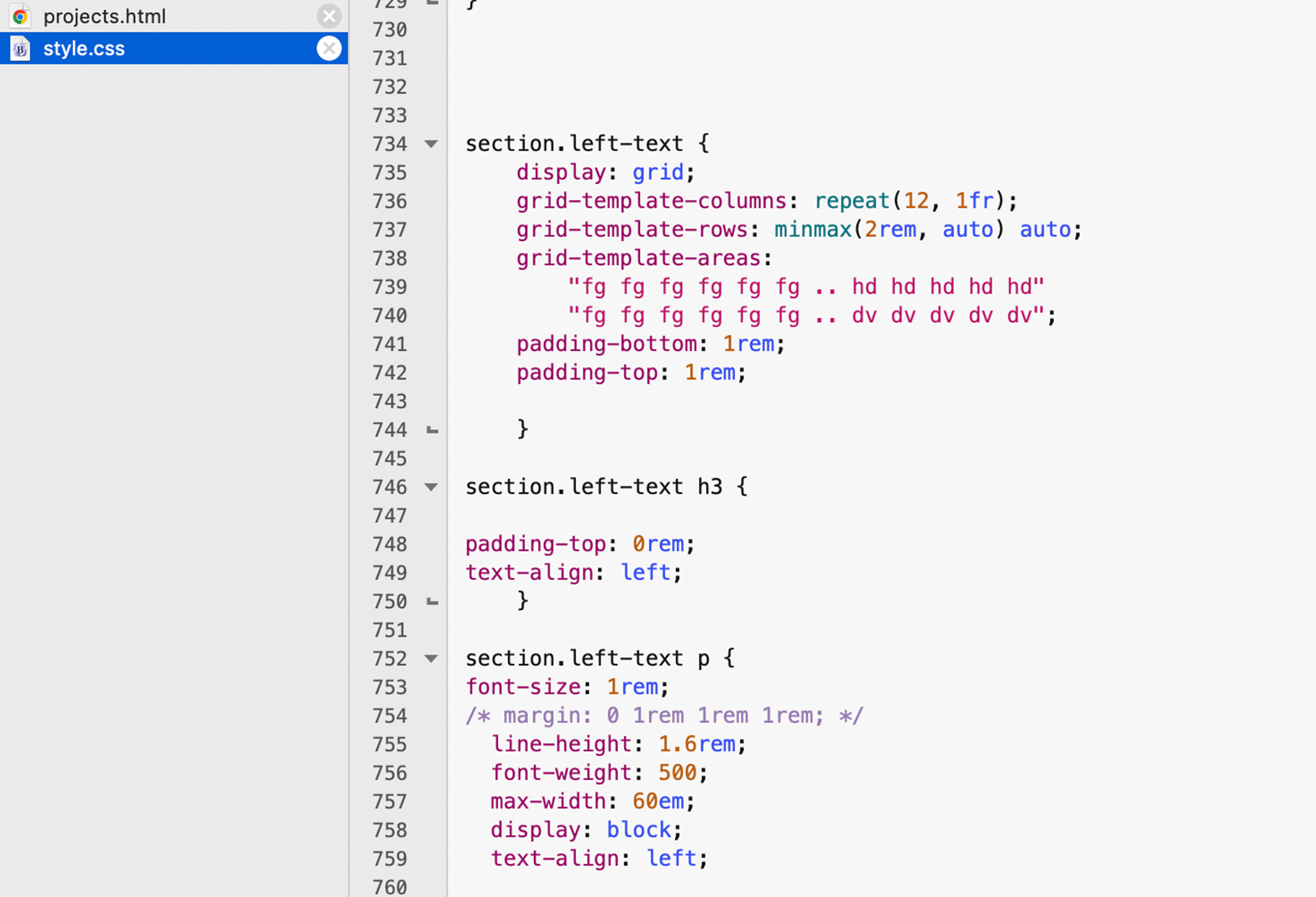
Task: Click 'minmax(2rem, auto)' value
Action: 890,229
